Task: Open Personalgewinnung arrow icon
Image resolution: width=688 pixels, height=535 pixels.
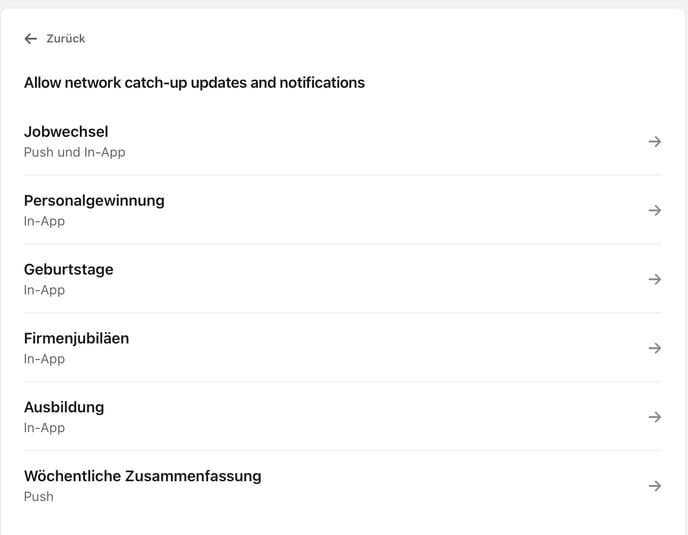Action: click(x=655, y=211)
